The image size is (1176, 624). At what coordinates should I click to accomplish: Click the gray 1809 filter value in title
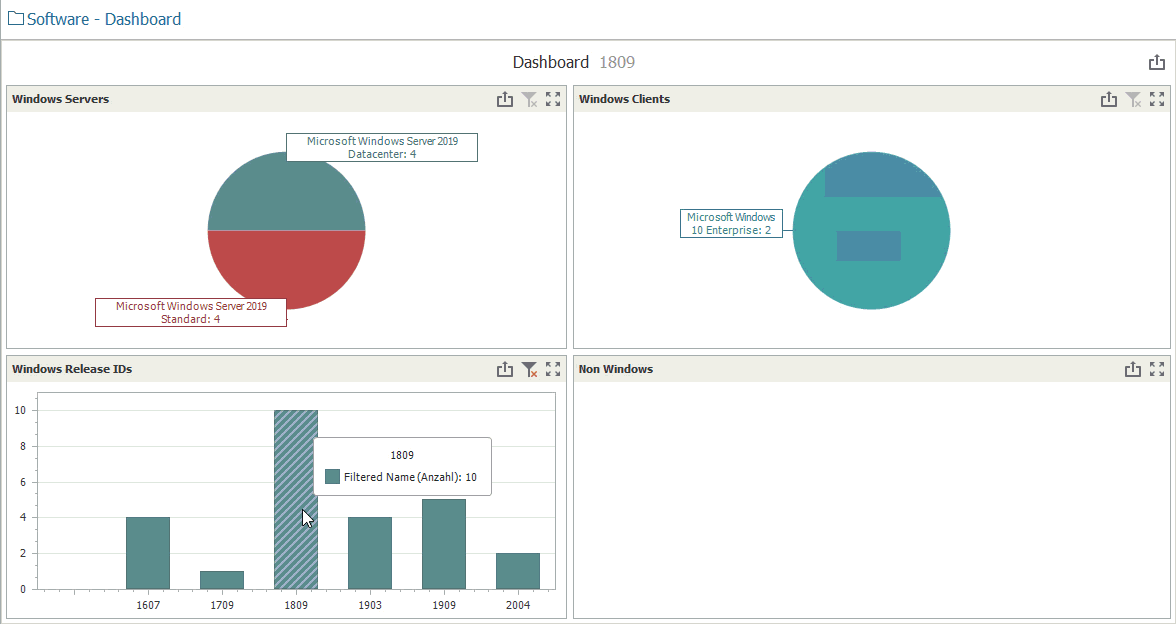click(617, 62)
